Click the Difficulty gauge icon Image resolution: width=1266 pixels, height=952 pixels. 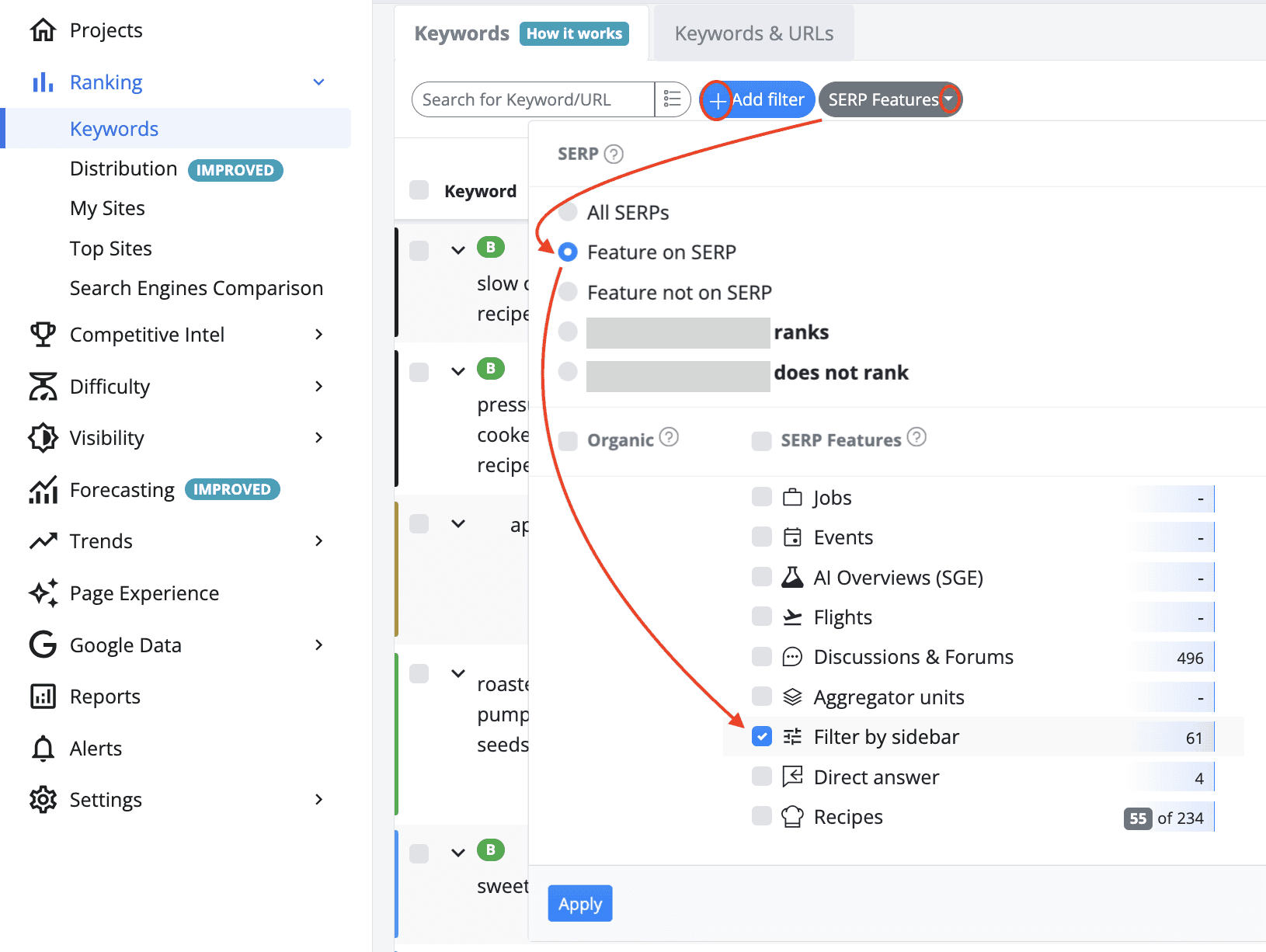[43, 387]
